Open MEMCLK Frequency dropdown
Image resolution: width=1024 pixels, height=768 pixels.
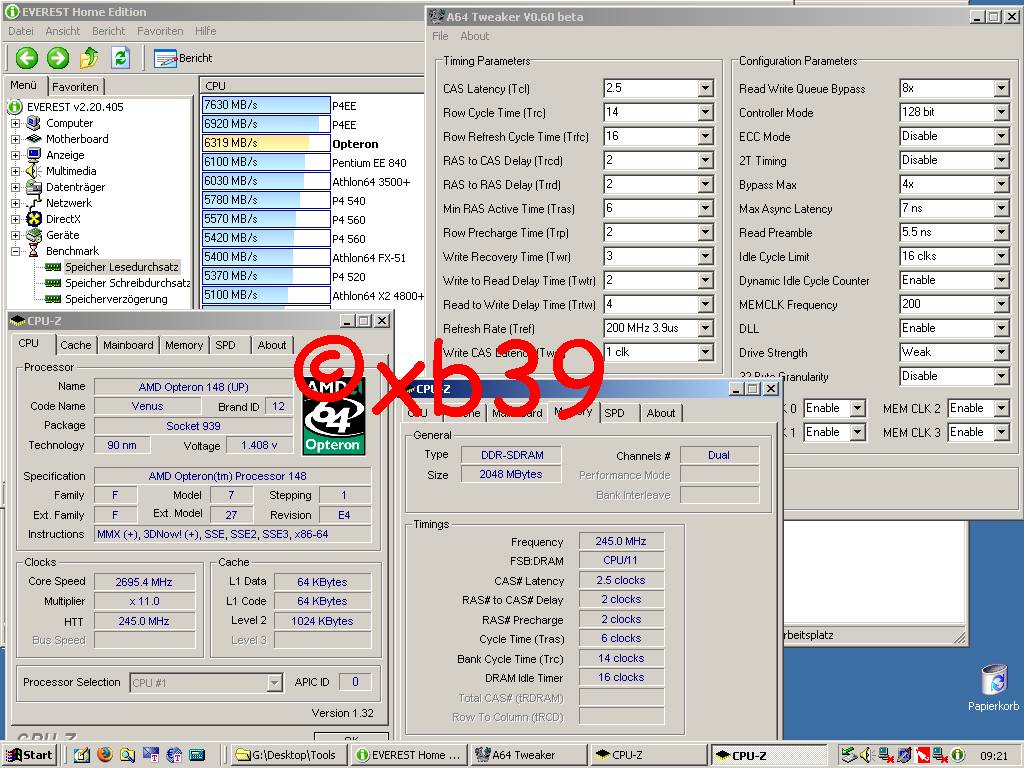coord(1002,304)
